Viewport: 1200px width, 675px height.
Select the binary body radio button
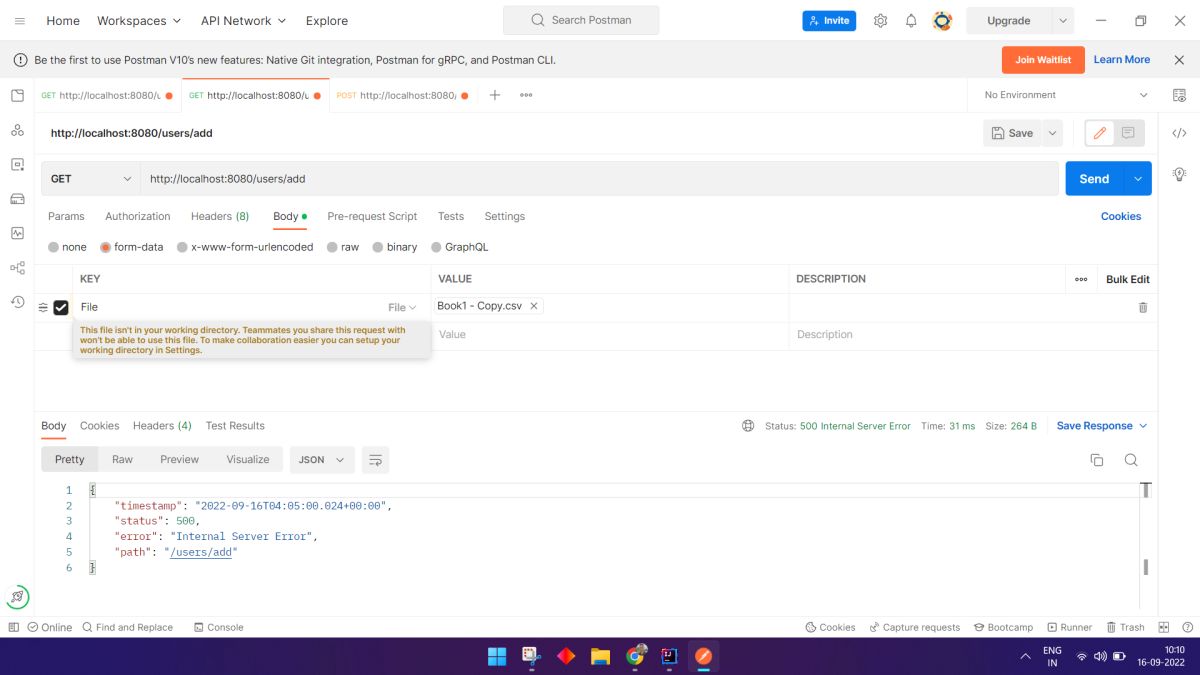pos(378,247)
